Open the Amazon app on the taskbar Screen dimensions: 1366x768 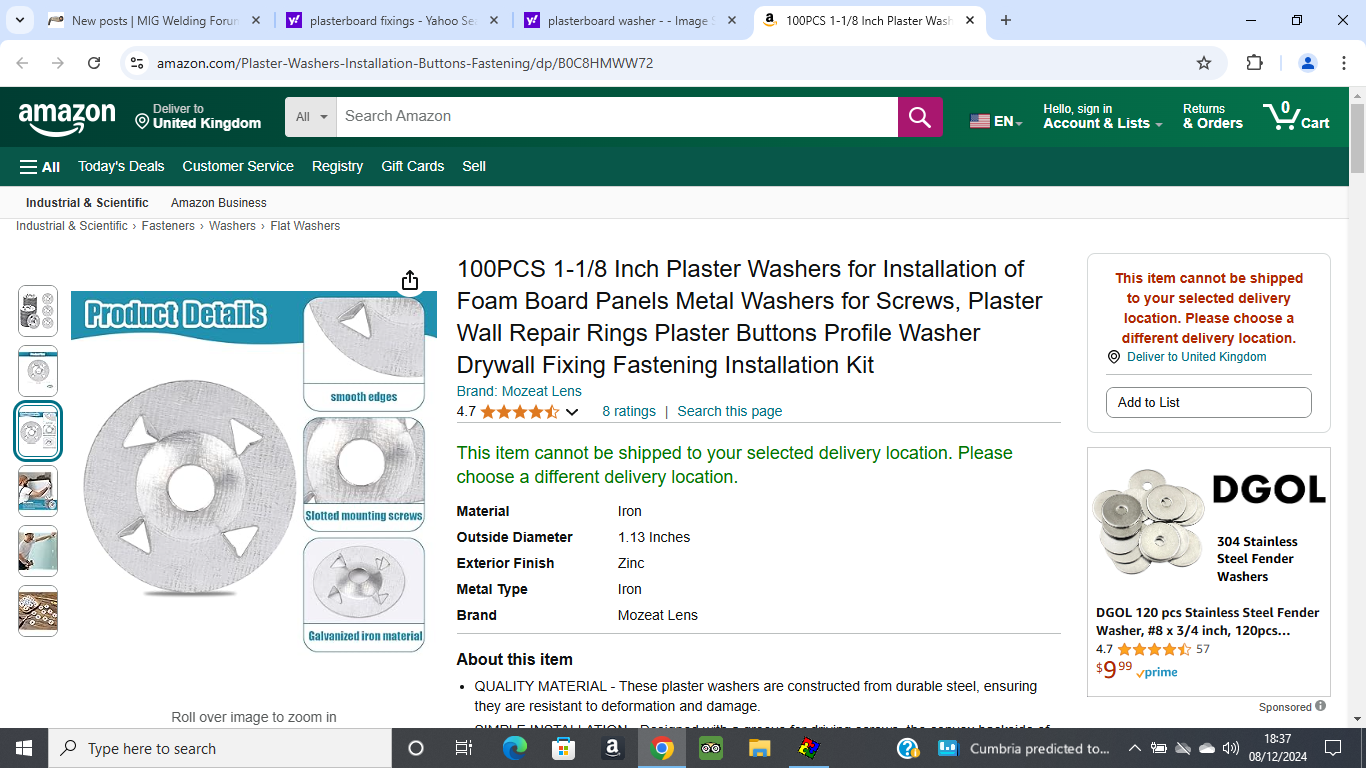tap(613, 748)
